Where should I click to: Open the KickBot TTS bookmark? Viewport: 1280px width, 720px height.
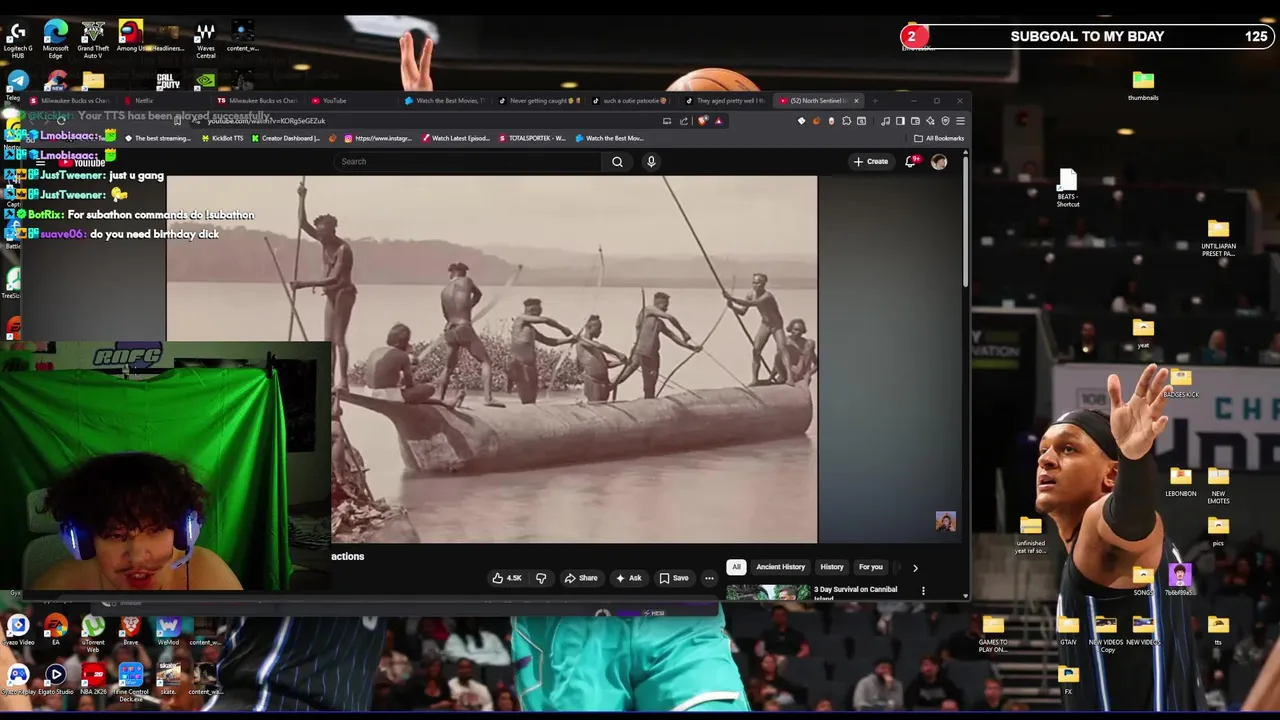(x=222, y=138)
